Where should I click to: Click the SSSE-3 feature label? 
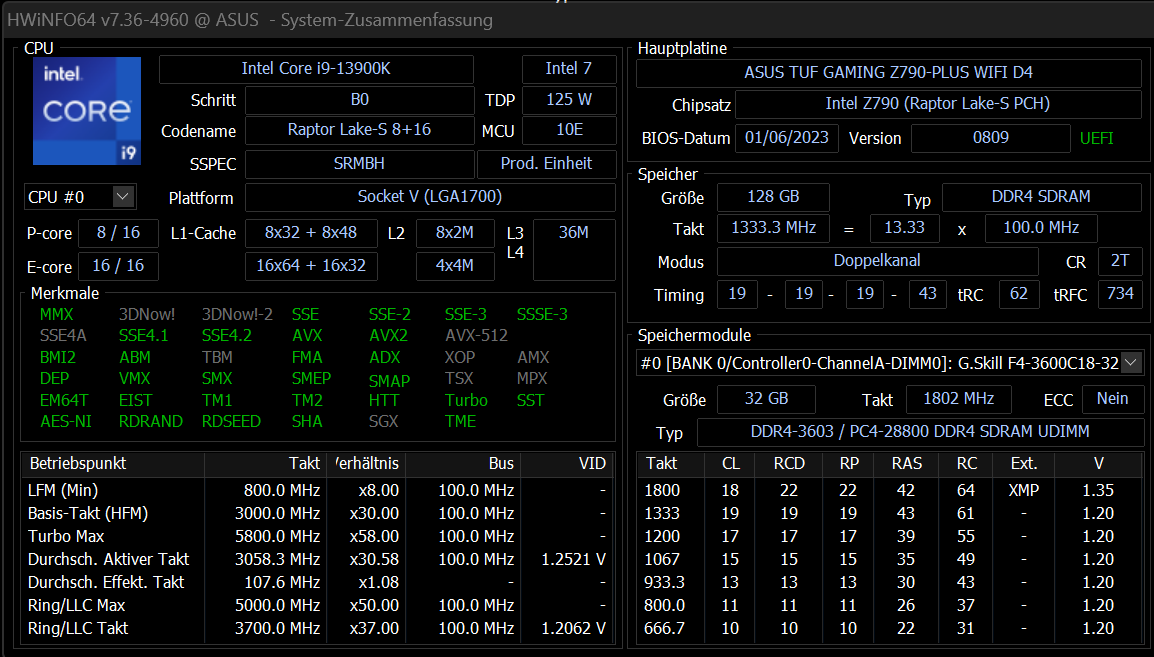542,315
